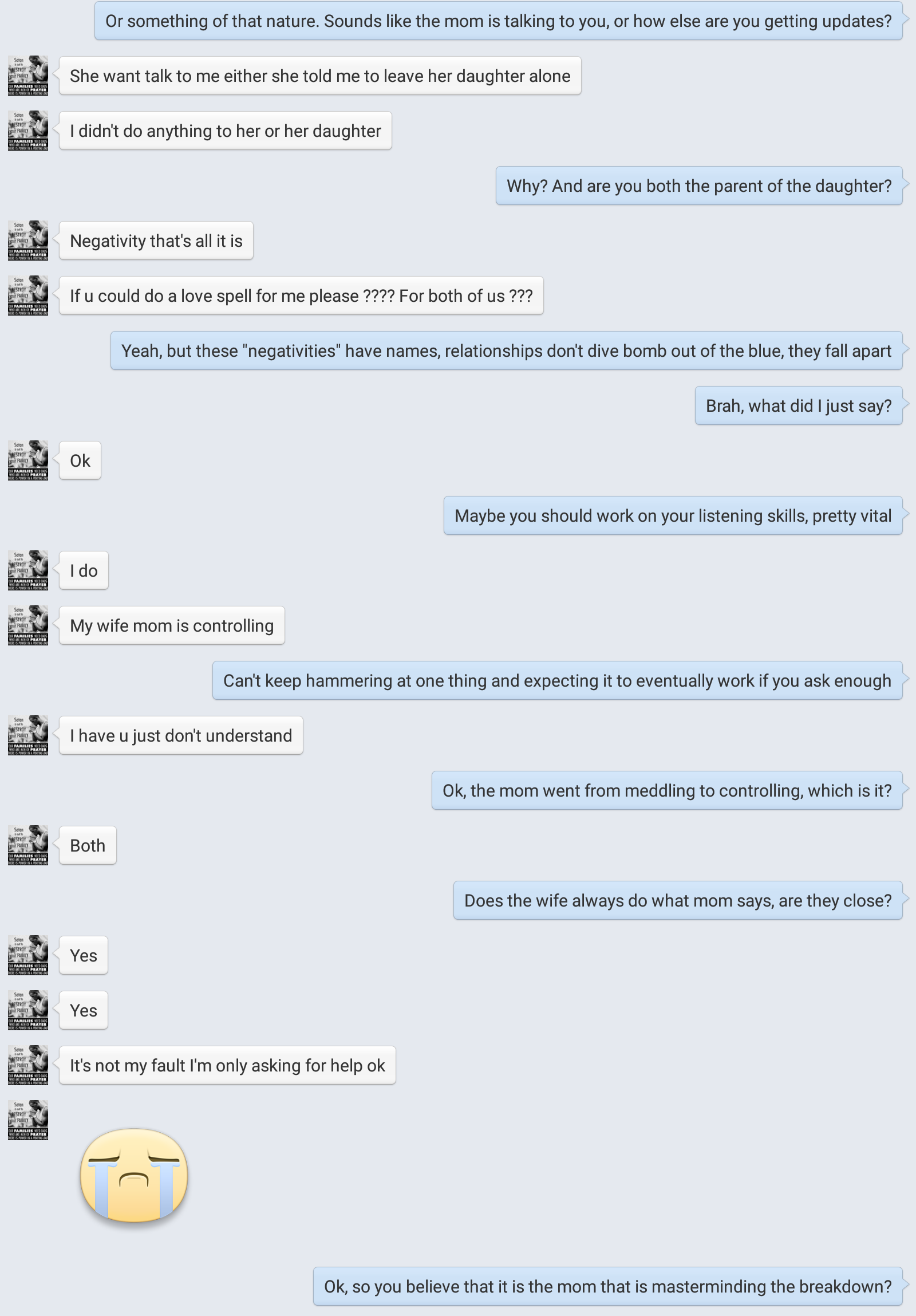Click the avatar above the crying emoji
Screen dimensions: 916x1316
27,1120
